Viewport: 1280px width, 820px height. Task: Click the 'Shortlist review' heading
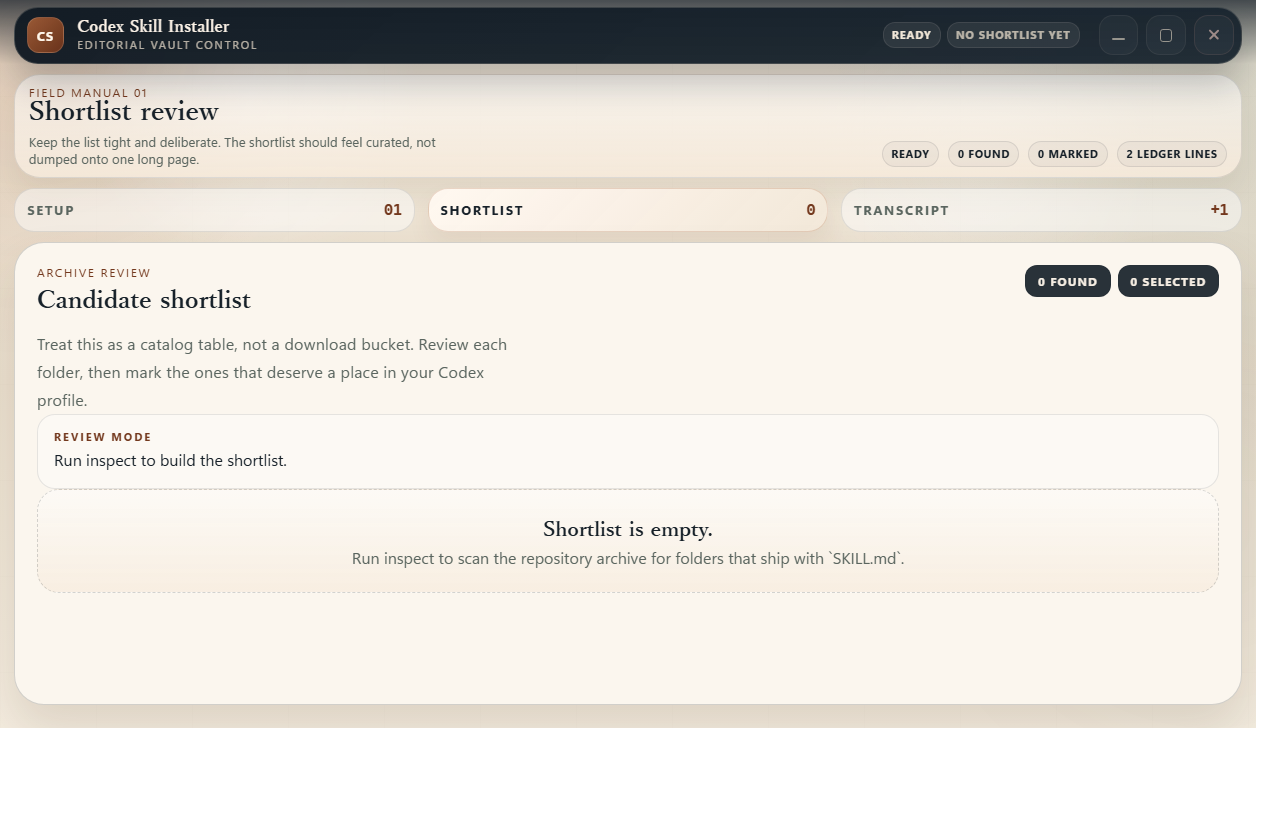tap(124, 111)
